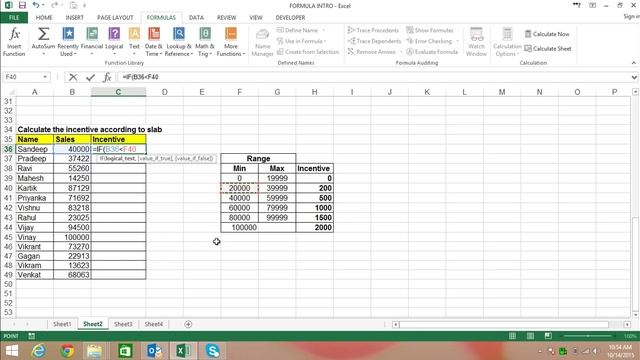This screenshot has width=640, height=360.
Task: Click Evaluate Formula
Action: tap(432, 52)
